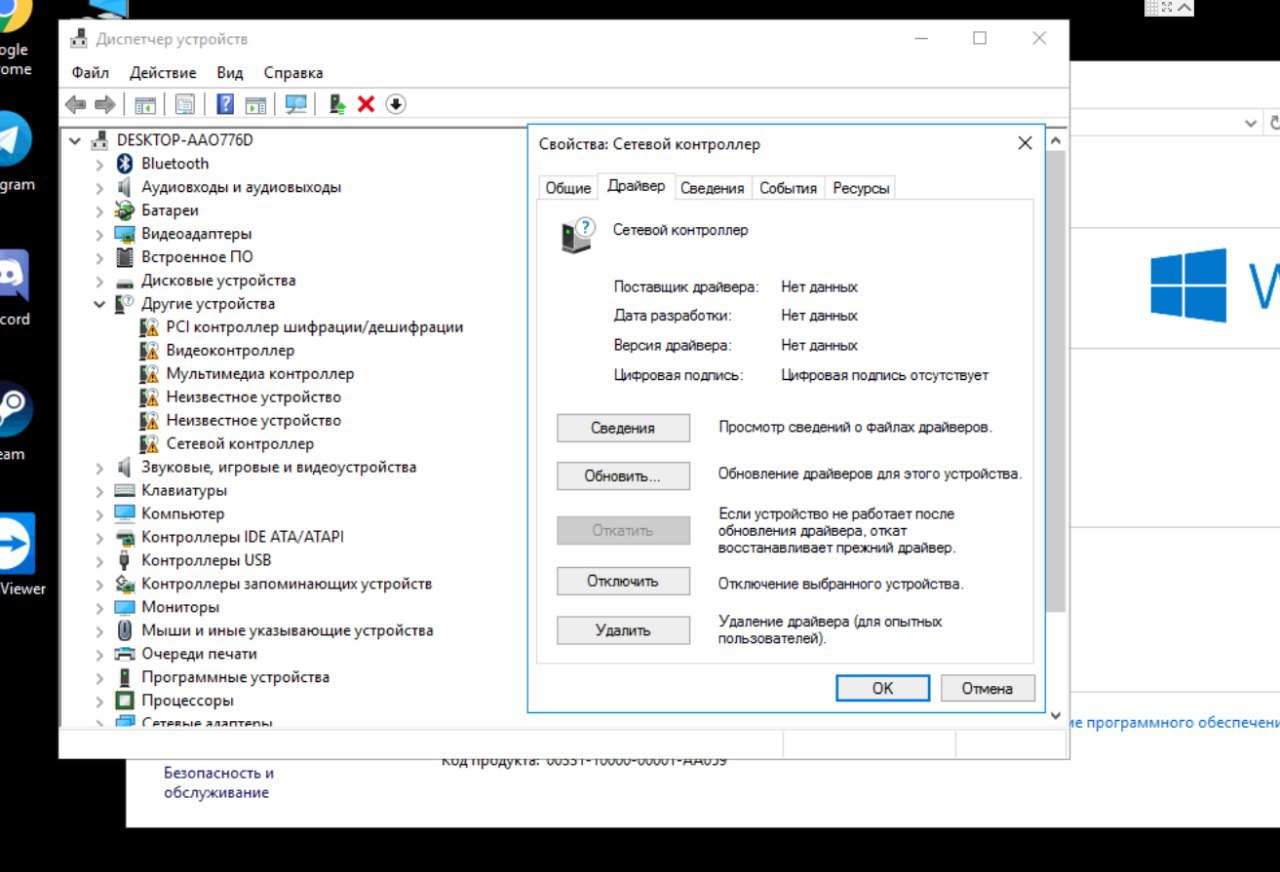Screen dimensions: 1280x872
Task: Switch to the Ресурсы tab
Action: coord(861,188)
